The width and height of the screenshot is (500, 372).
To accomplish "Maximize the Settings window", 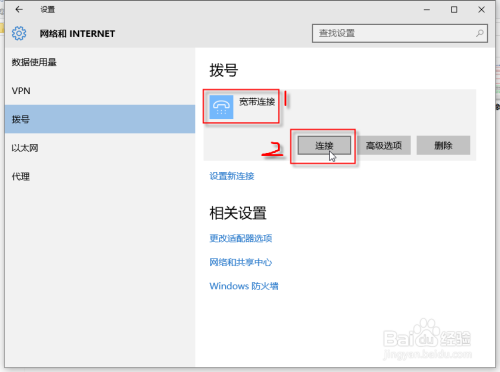I will pos(454,10).
